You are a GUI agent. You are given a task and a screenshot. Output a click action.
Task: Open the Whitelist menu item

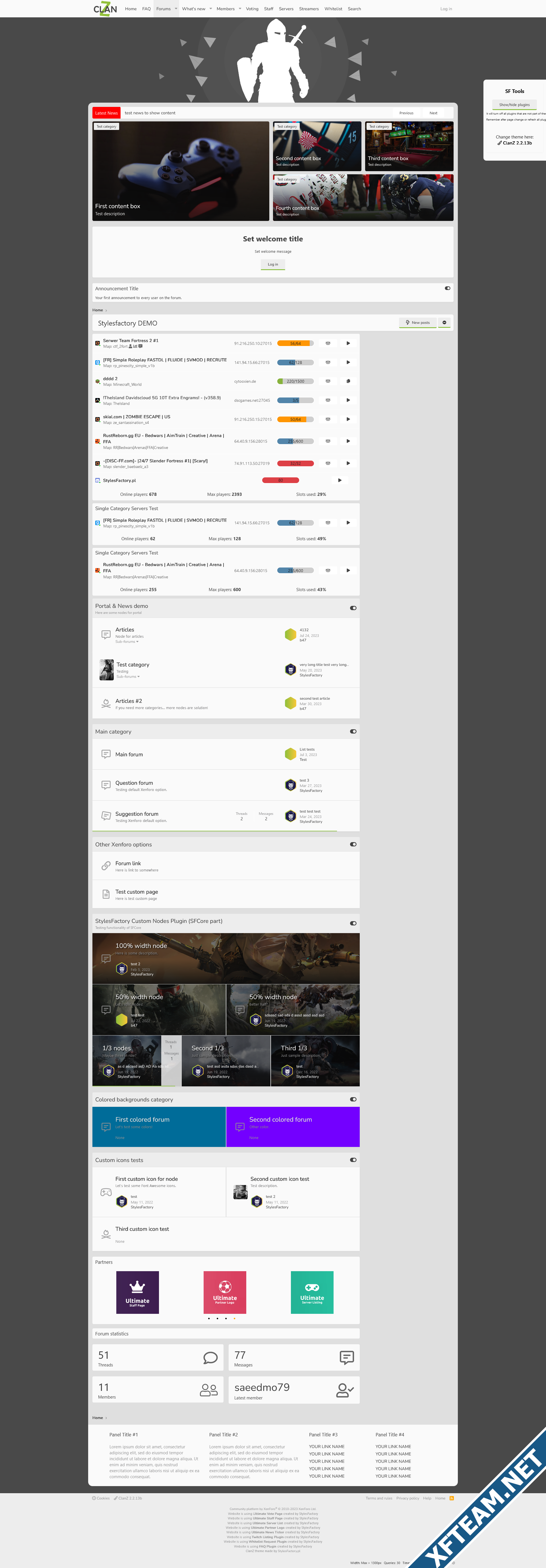[333, 9]
